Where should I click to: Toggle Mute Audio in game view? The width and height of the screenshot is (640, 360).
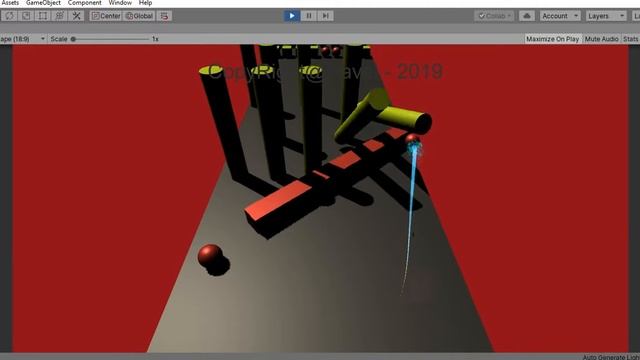(601, 39)
